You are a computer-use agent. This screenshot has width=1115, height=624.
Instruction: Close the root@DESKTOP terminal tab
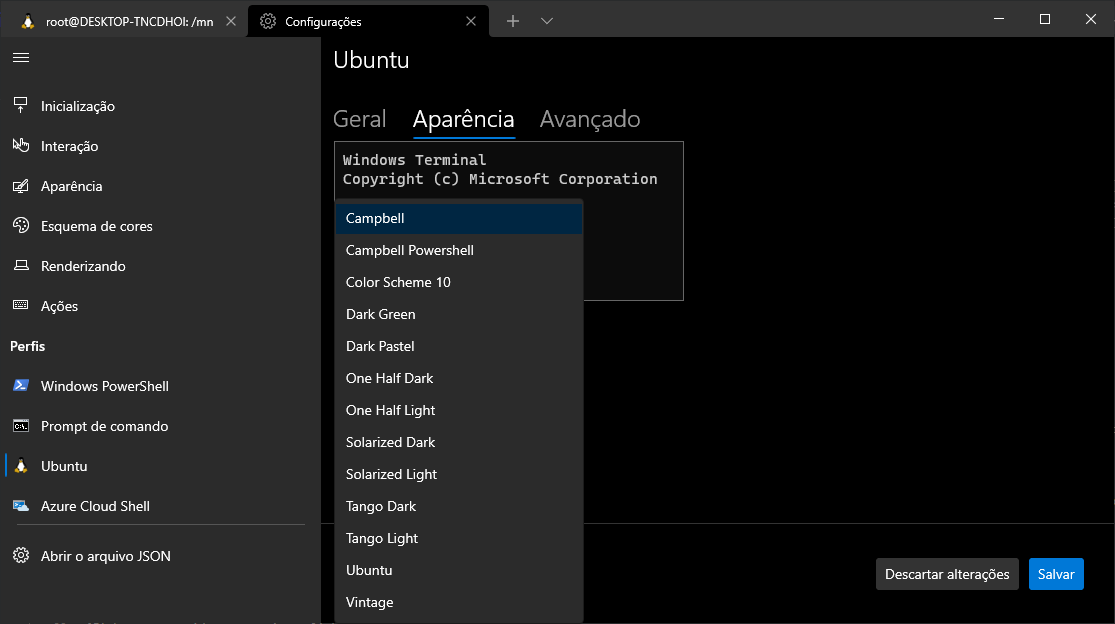point(230,21)
